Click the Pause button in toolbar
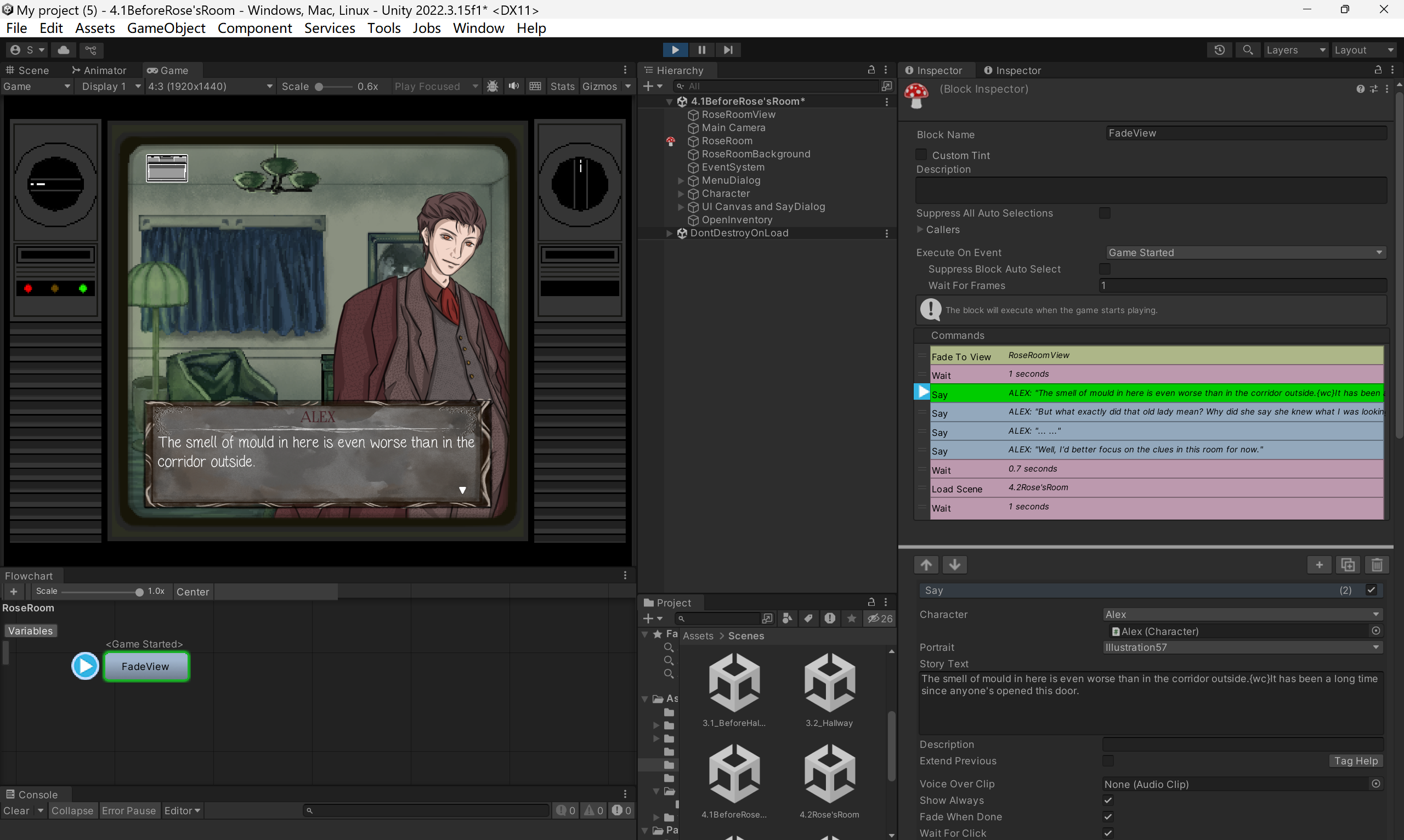Screen dimensions: 1404x840 [701, 50]
